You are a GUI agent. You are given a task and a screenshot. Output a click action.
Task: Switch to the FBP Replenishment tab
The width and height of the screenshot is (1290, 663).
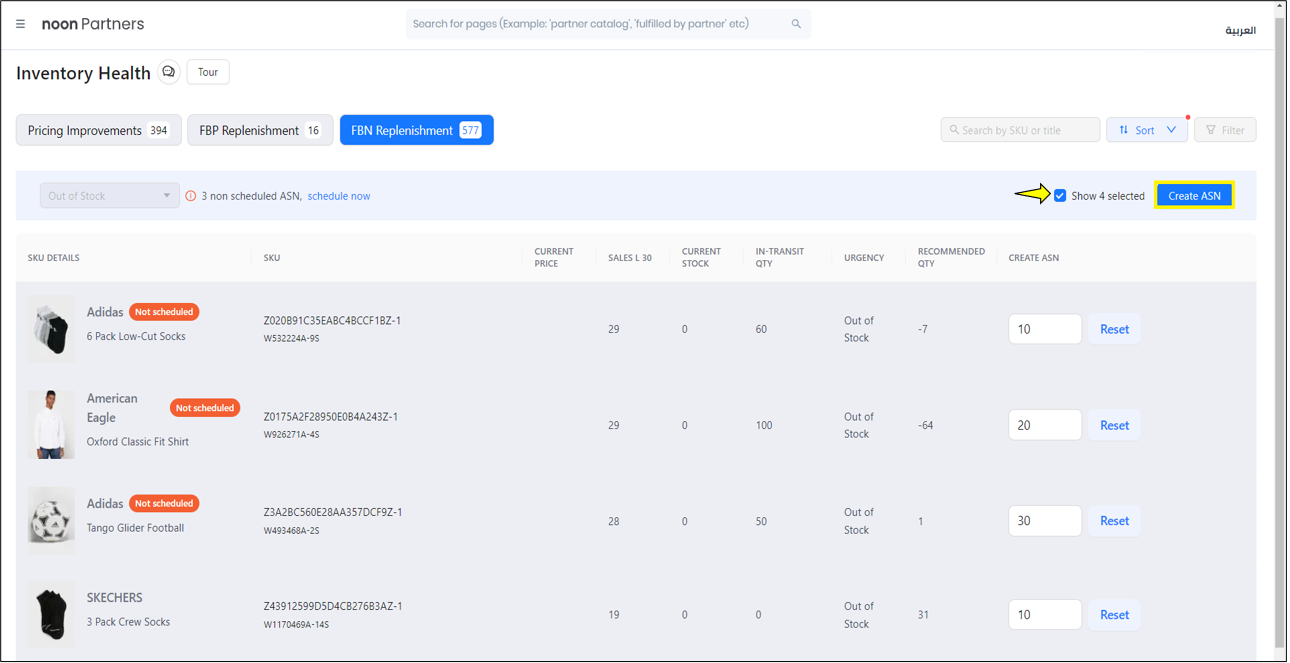pos(260,130)
